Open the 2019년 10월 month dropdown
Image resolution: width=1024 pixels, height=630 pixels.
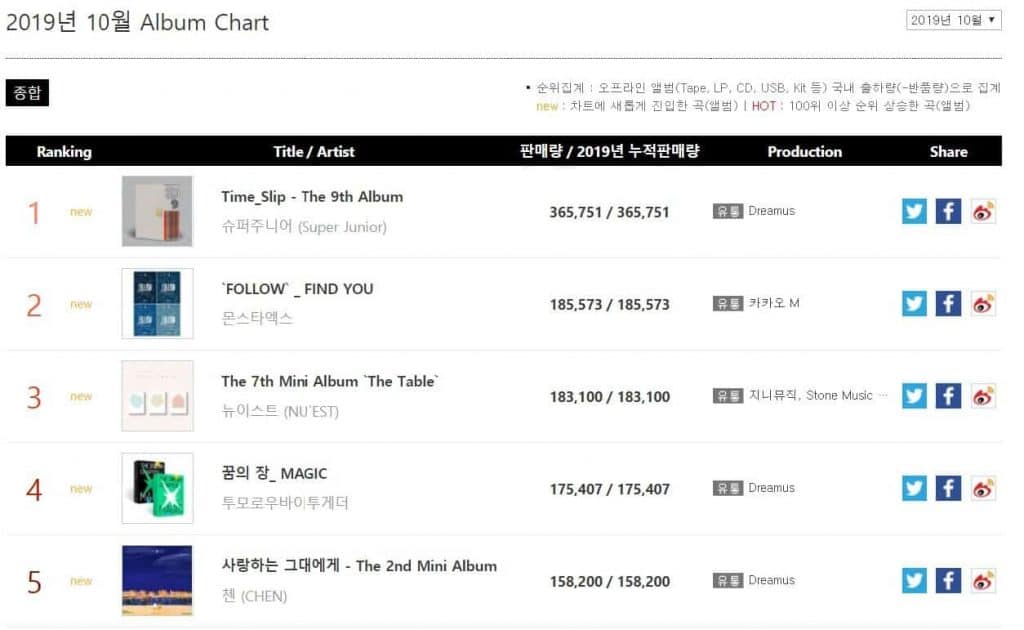953,20
